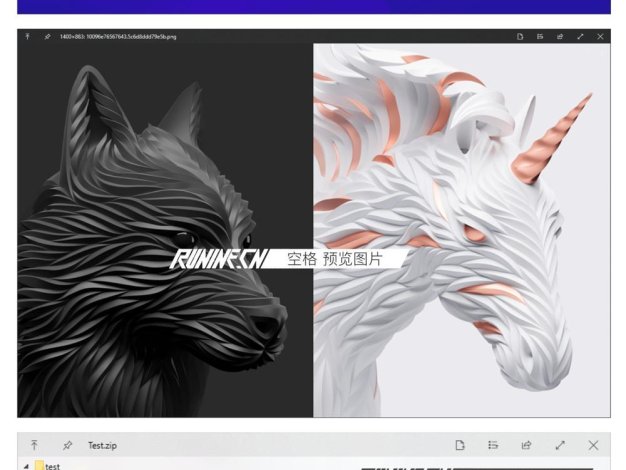Click the PNG filename in the dark title bar
The image size is (626, 470).
tap(118, 37)
